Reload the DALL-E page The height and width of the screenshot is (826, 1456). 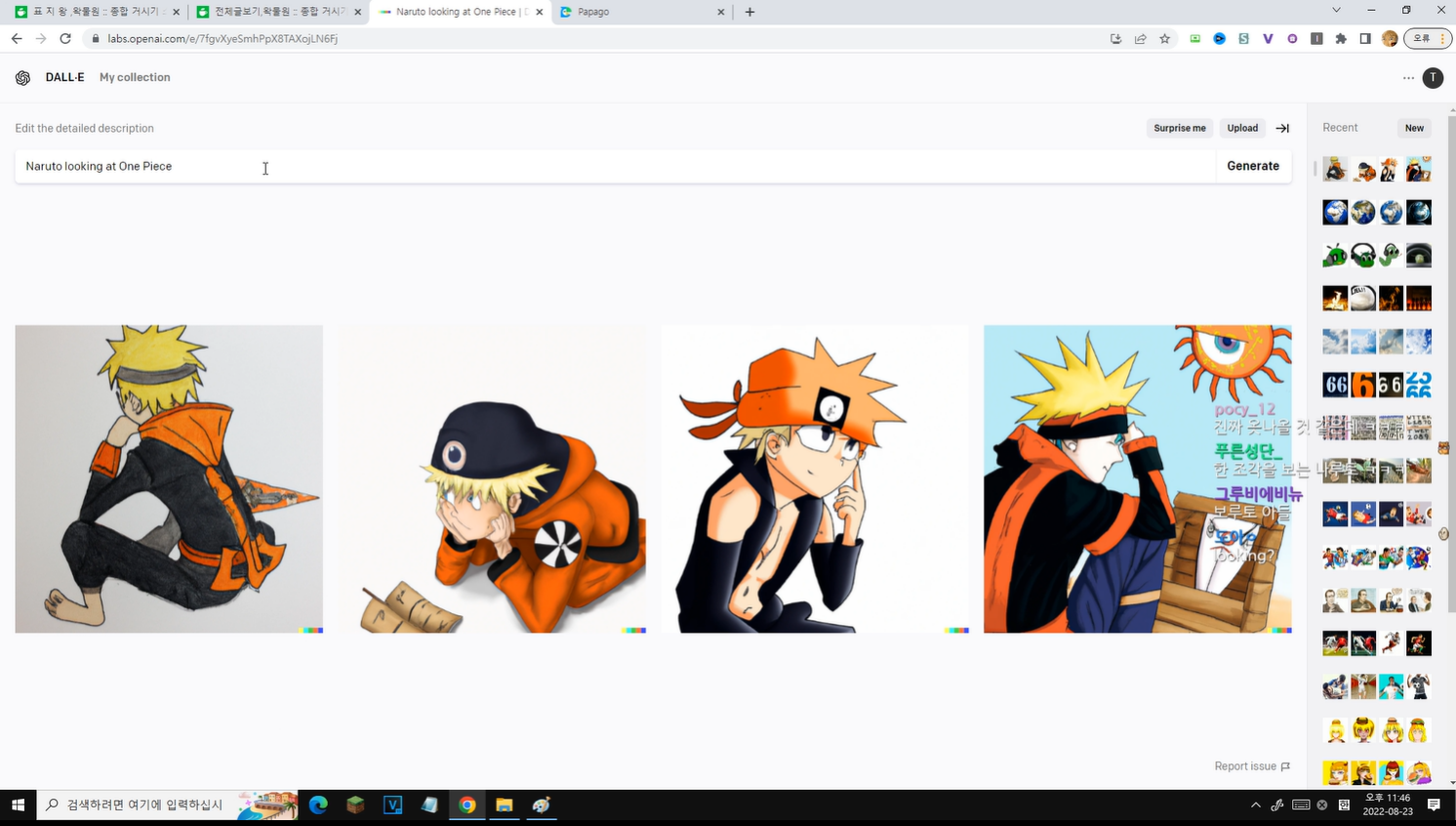tap(65, 39)
